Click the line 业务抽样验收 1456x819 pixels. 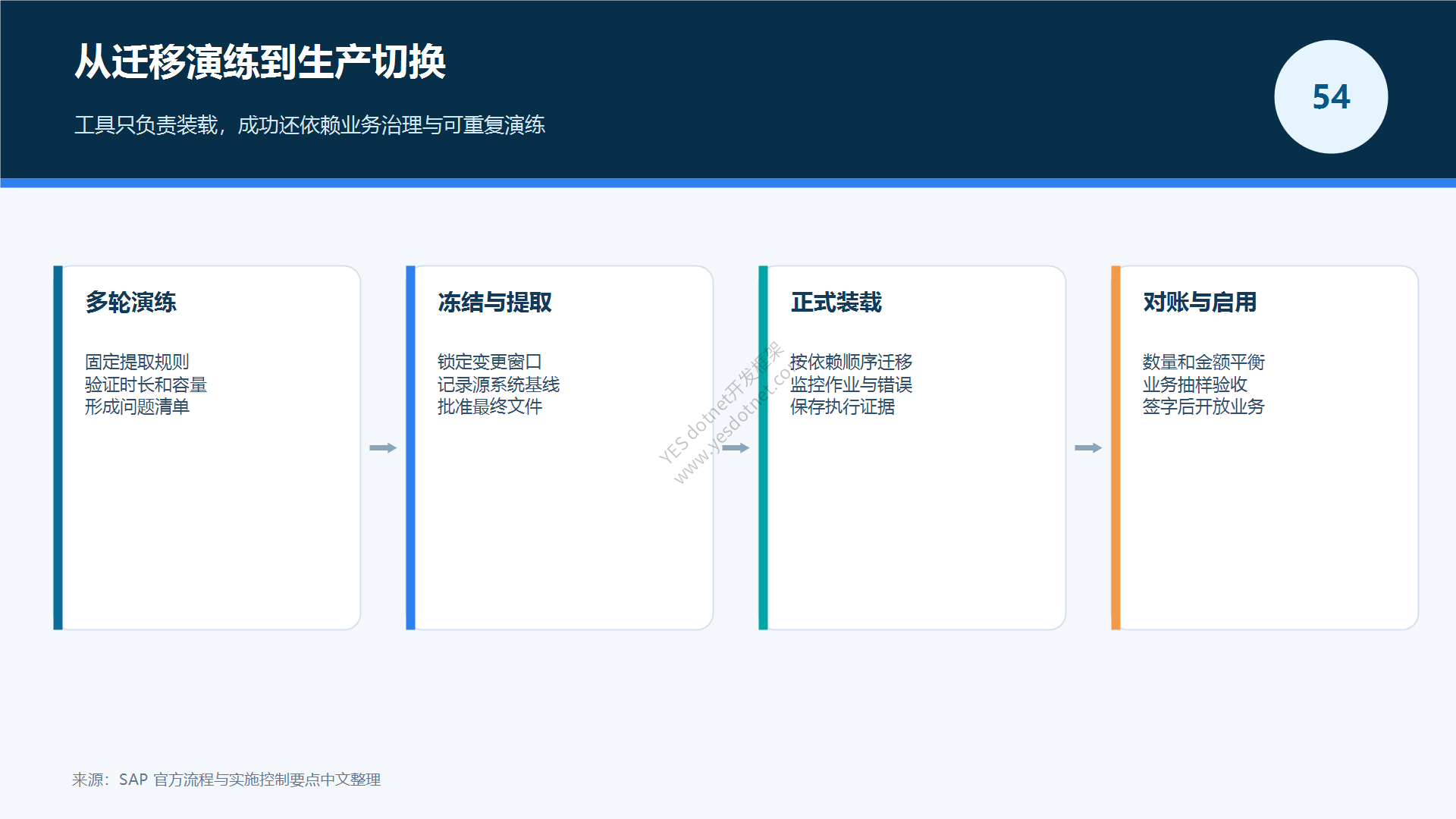[x=1195, y=384]
